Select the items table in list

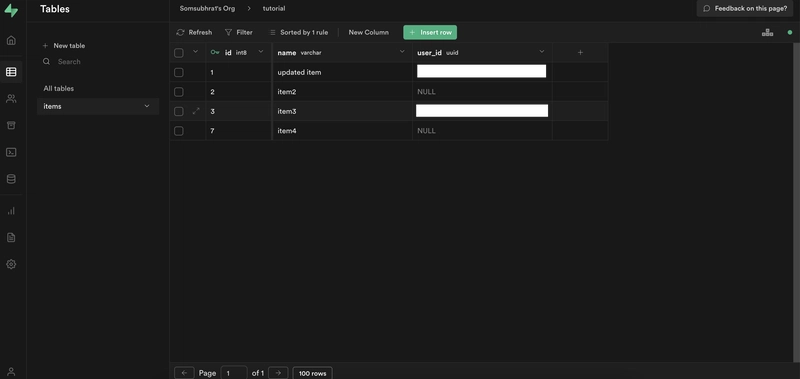pos(98,107)
